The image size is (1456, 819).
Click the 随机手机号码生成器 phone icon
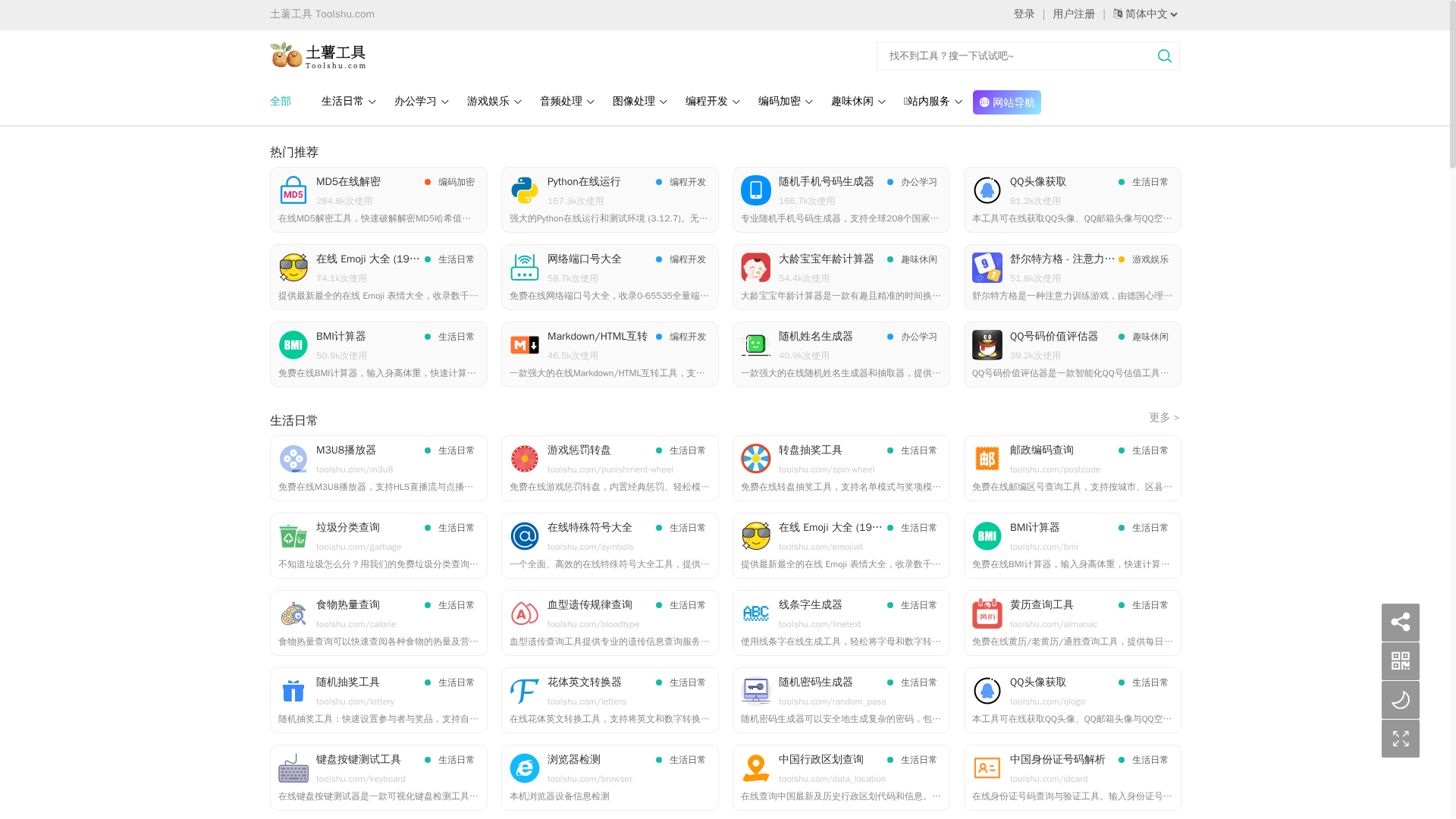click(756, 190)
